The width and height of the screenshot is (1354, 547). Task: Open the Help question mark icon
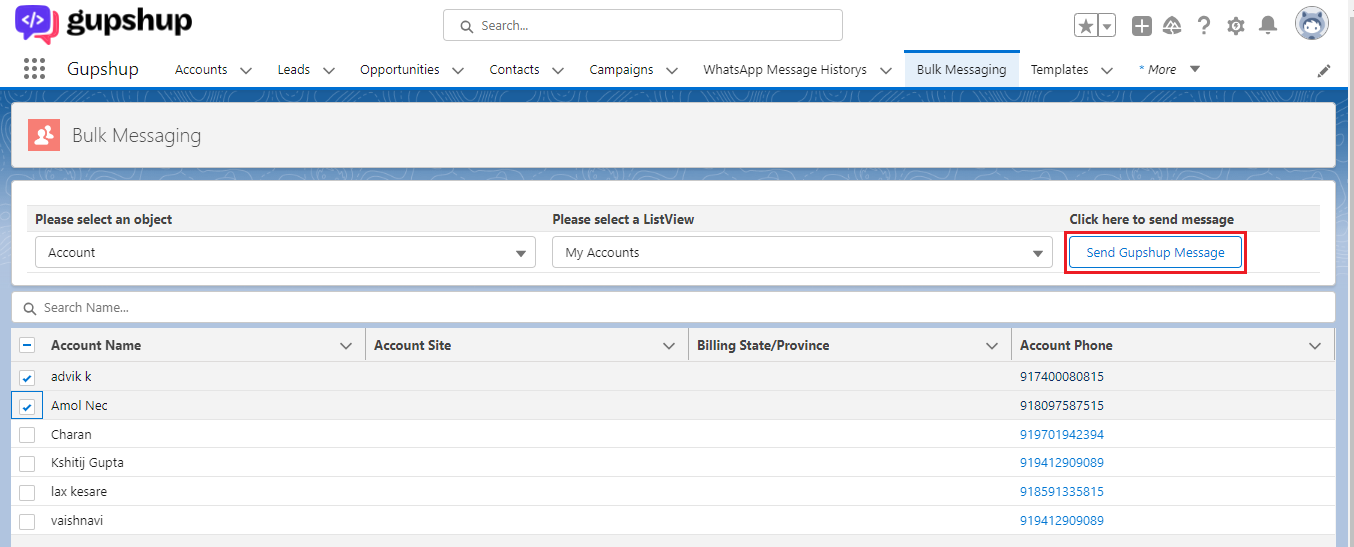tap(1204, 26)
